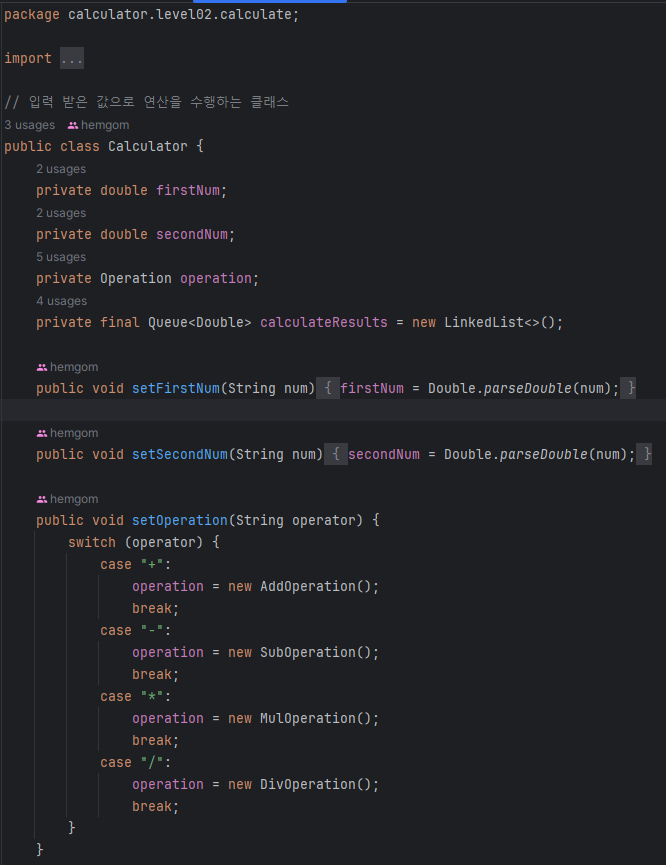Click the author people icon above setSecondNum
This screenshot has width=666, height=865.
coord(42,434)
